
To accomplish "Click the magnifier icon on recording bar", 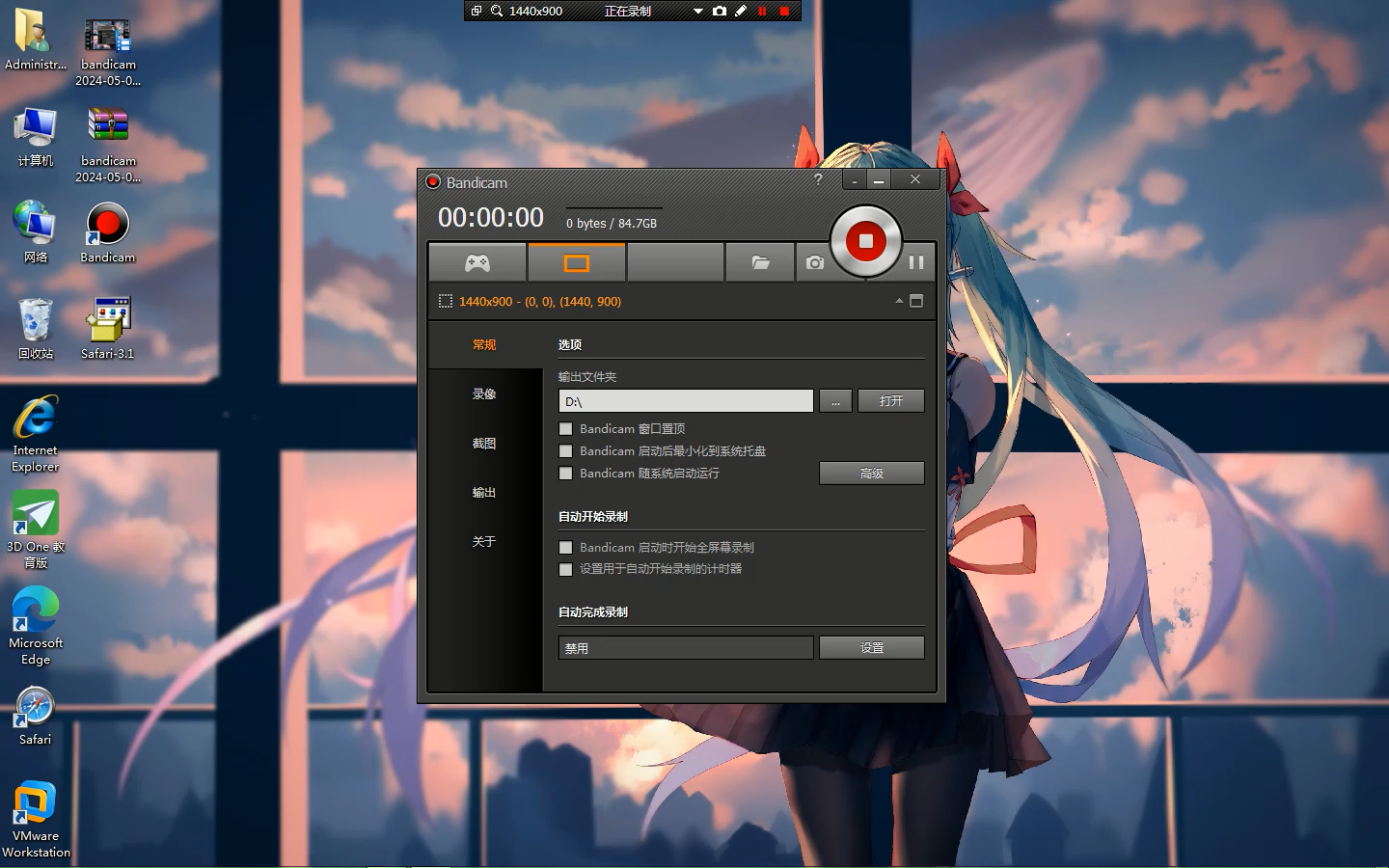I will click(x=496, y=11).
